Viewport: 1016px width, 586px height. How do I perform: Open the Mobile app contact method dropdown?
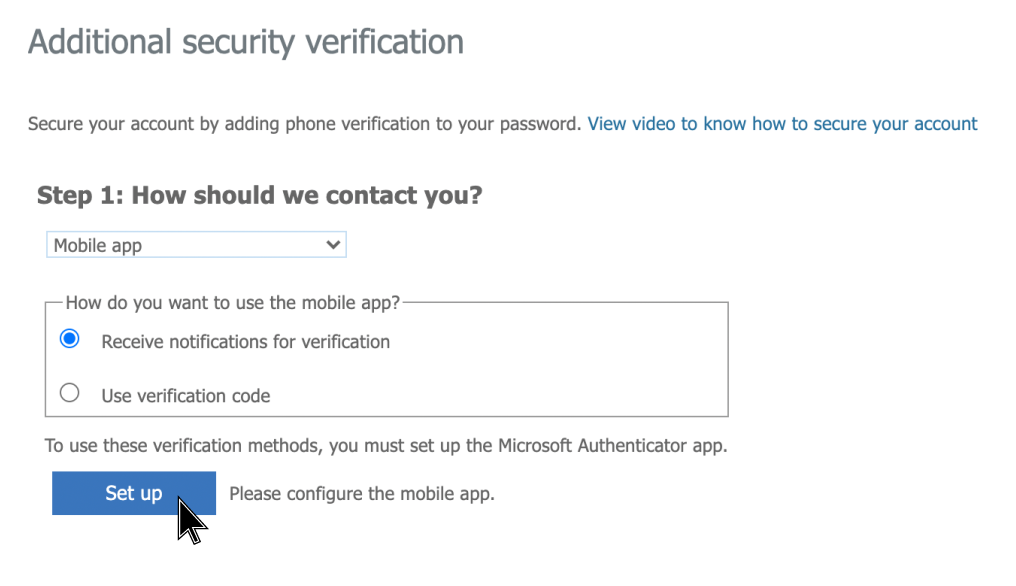click(196, 245)
